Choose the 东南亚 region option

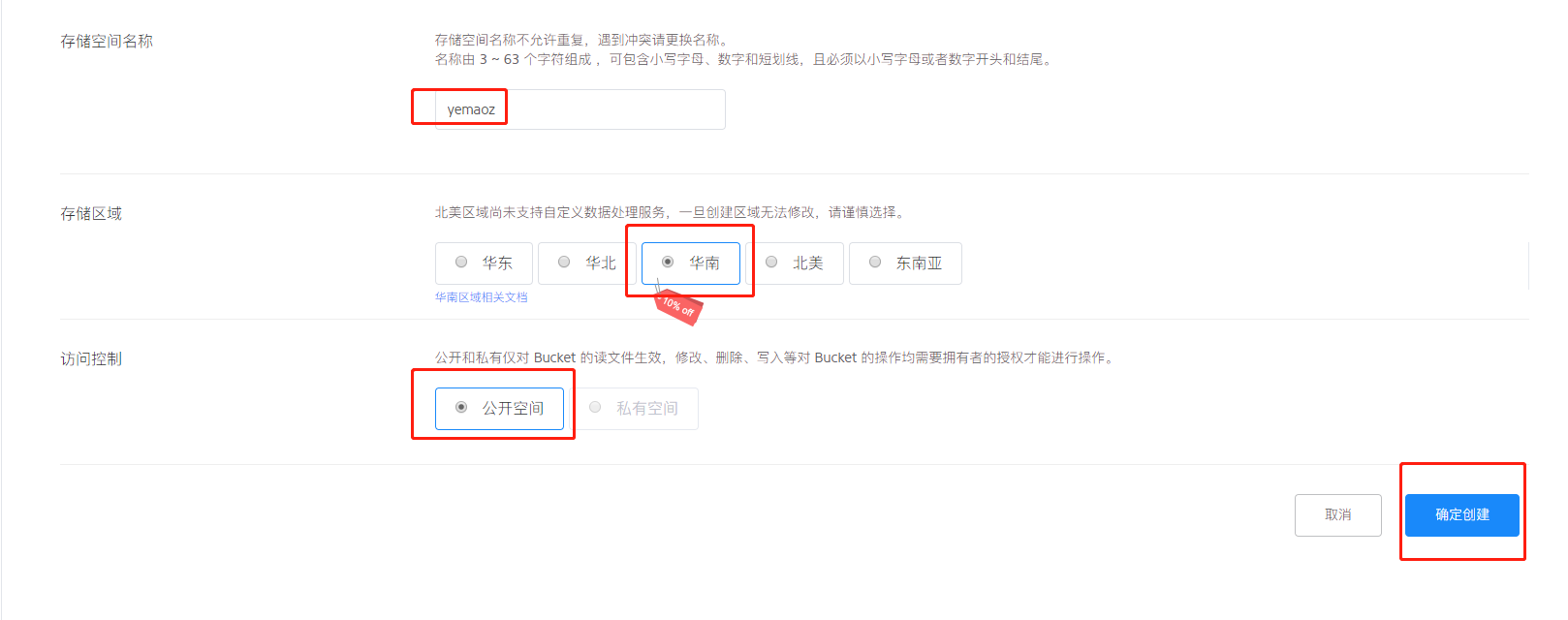[x=905, y=263]
